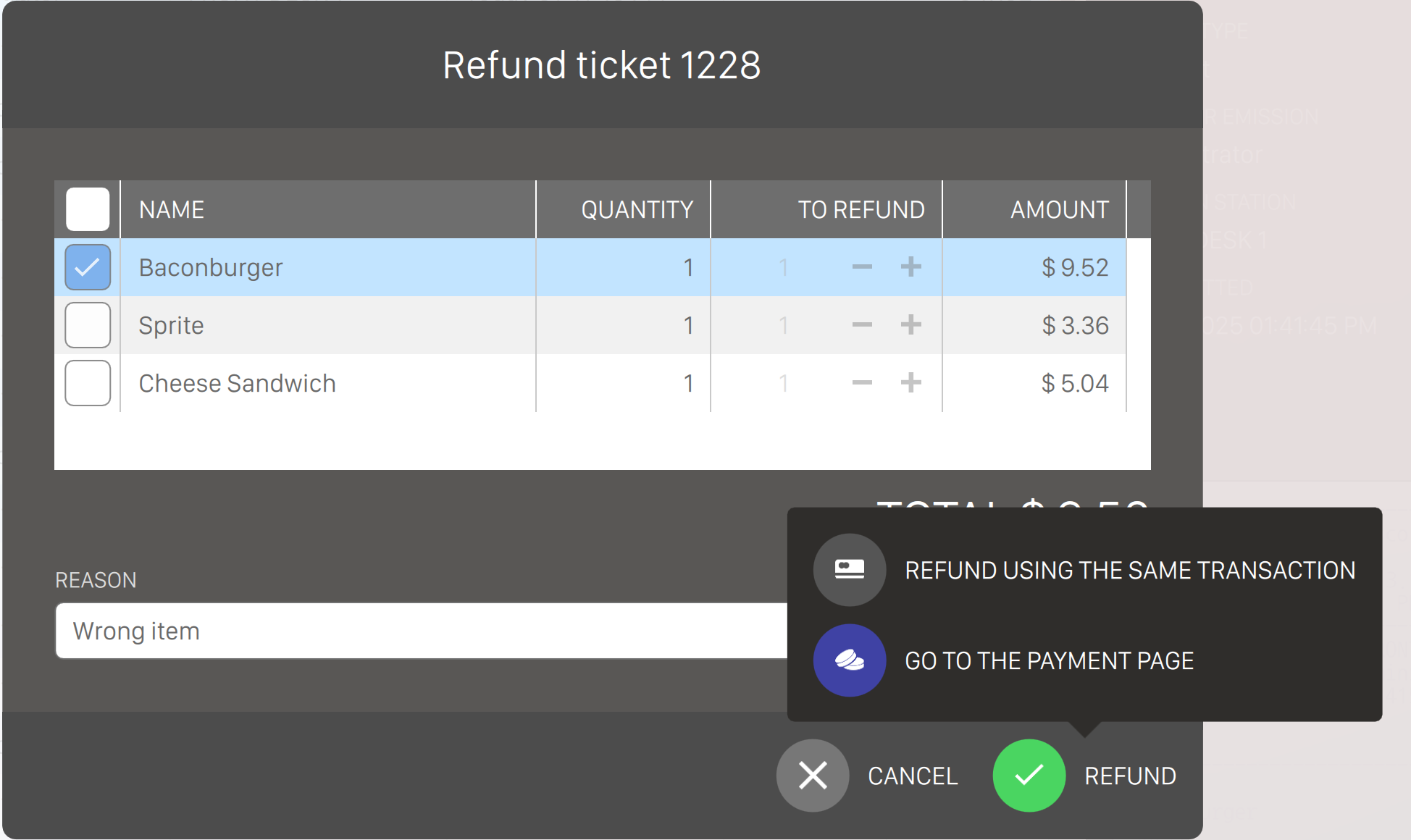
Task: Toggle the select-all header checkbox
Action: 88,209
